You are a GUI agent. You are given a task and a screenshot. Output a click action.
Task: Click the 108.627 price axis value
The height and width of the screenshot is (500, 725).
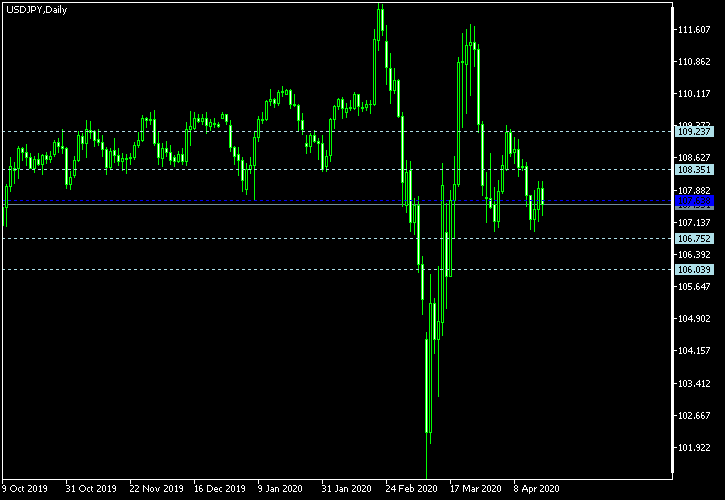694,158
